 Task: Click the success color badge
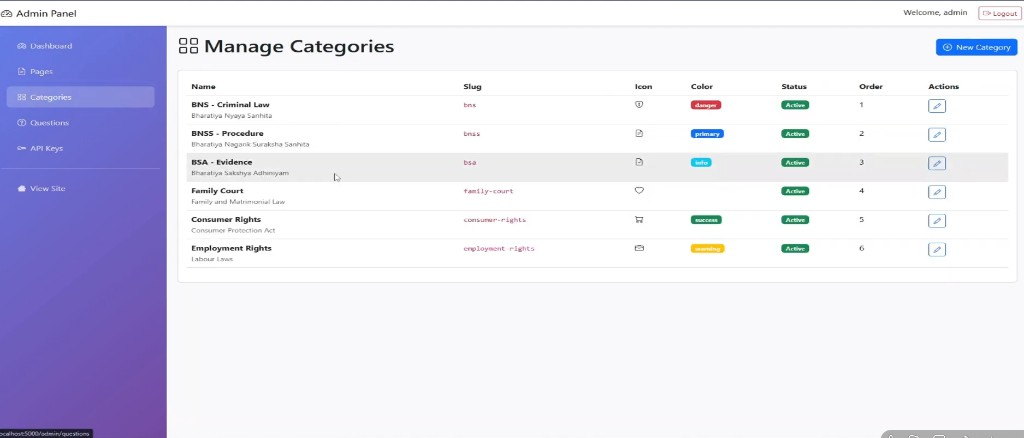pos(706,220)
